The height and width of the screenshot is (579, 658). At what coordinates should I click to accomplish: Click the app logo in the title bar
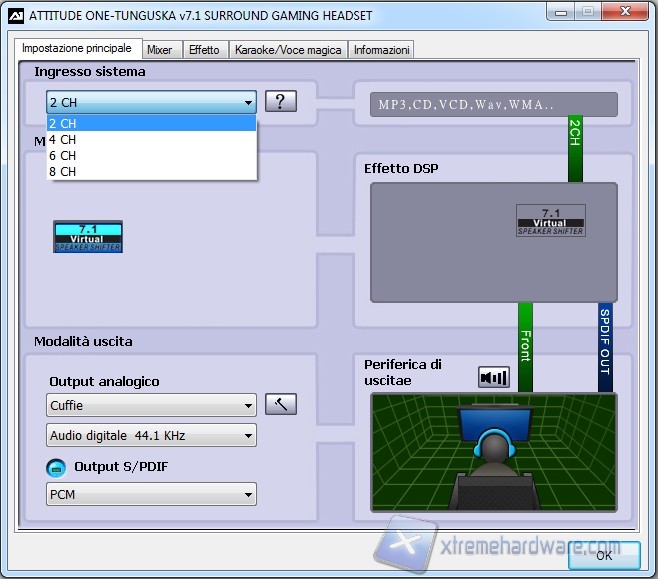[16, 16]
